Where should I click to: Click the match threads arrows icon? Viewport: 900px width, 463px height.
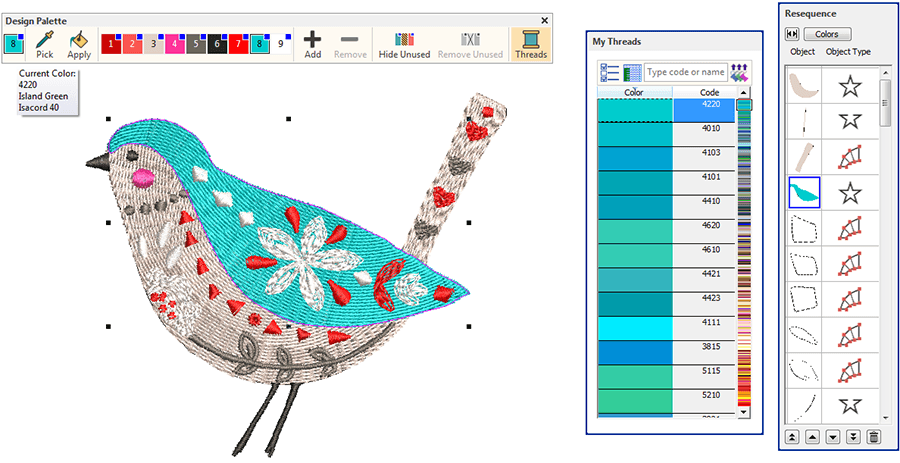coord(740,72)
